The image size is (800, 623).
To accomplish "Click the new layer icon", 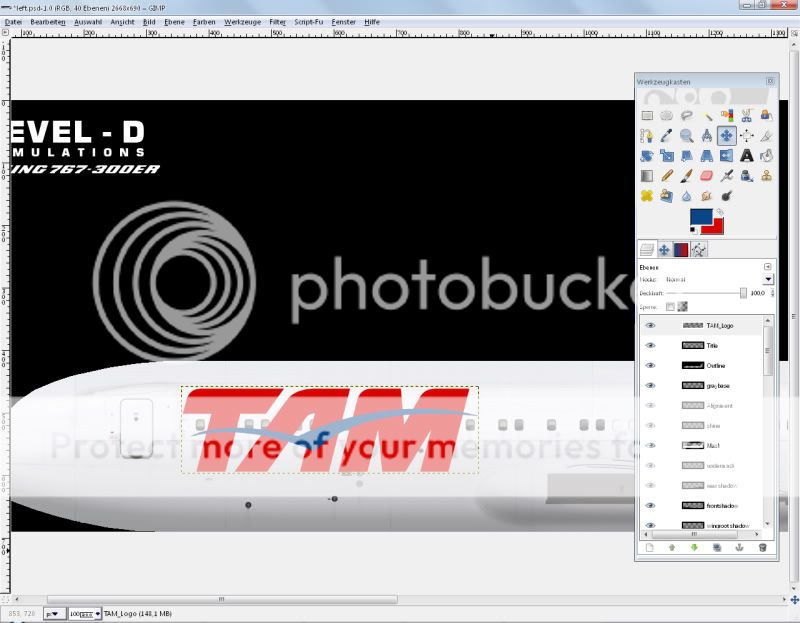I will [x=649, y=547].
